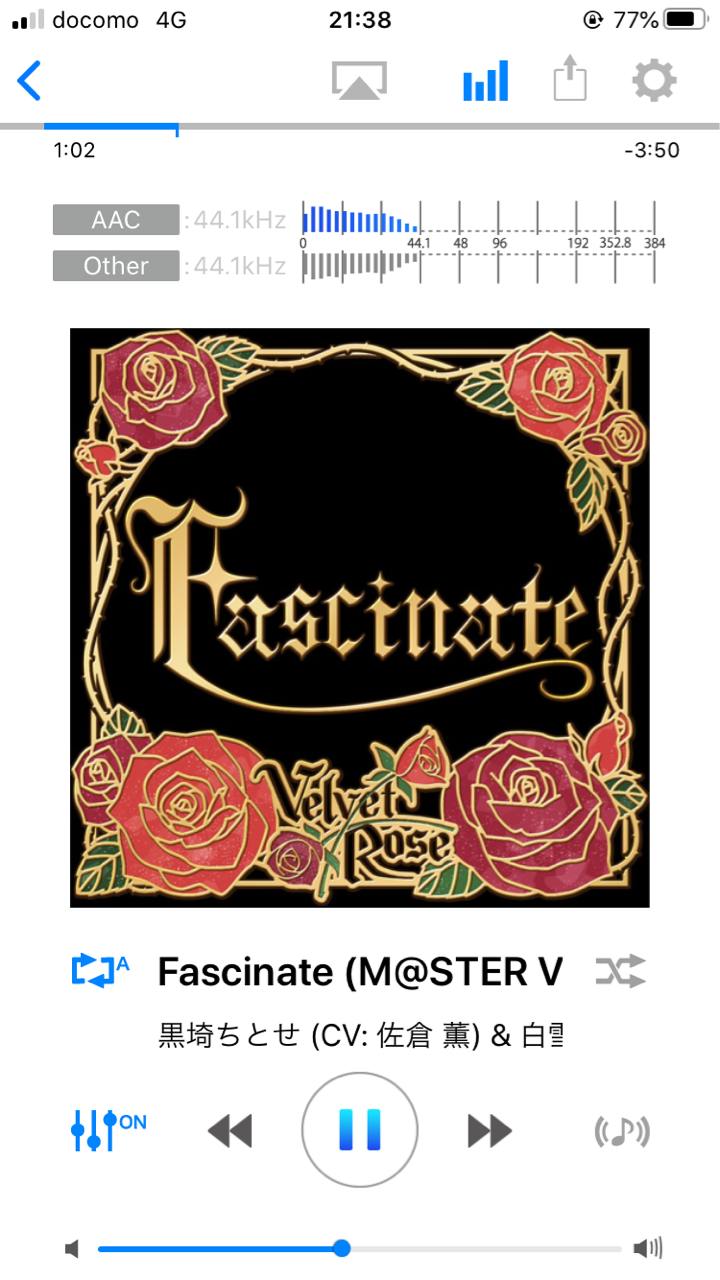The width and height of the screenshot is (720, 1280).
Task: Tap the Fascinate album artwork
Action: pyautogui.click(x=360, y=618)
